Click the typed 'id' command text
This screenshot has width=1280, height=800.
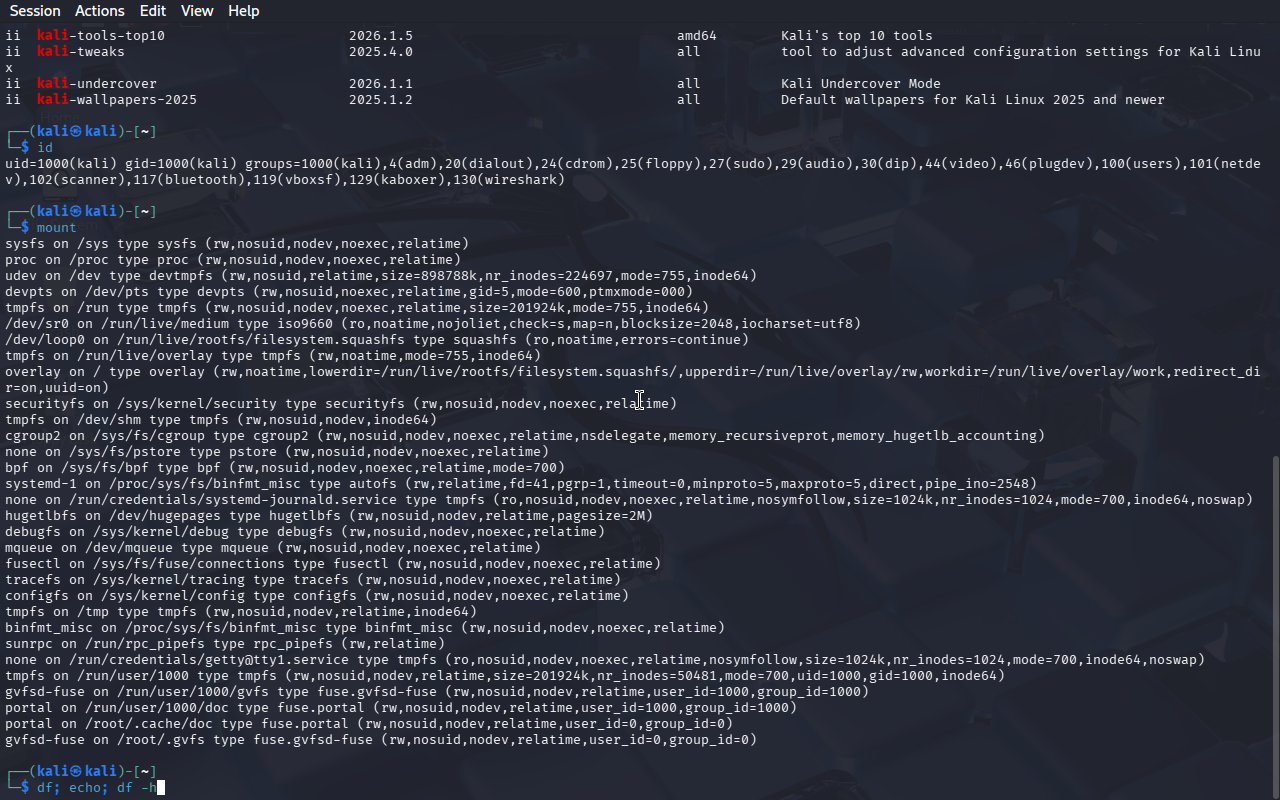coord(45,148)
